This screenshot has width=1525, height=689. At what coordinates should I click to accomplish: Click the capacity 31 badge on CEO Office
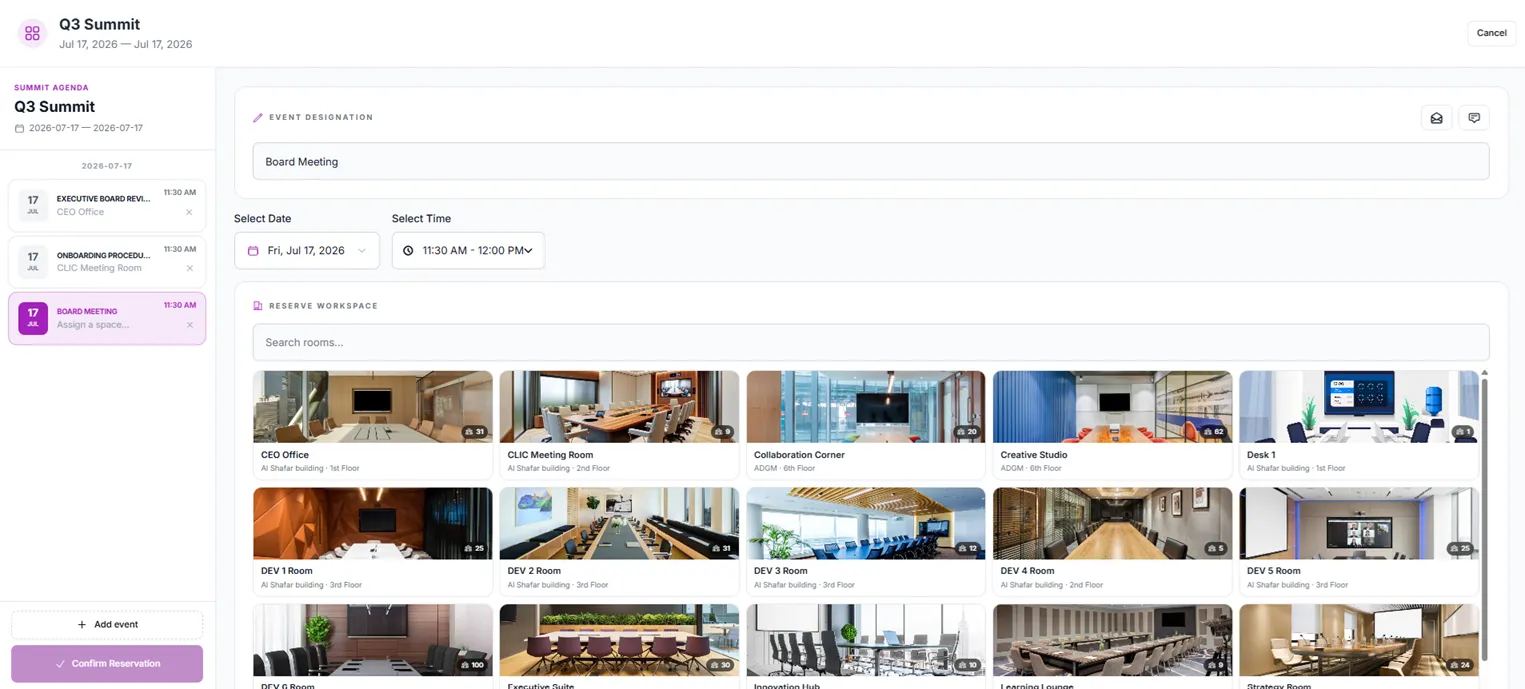[x=475, y=432]
